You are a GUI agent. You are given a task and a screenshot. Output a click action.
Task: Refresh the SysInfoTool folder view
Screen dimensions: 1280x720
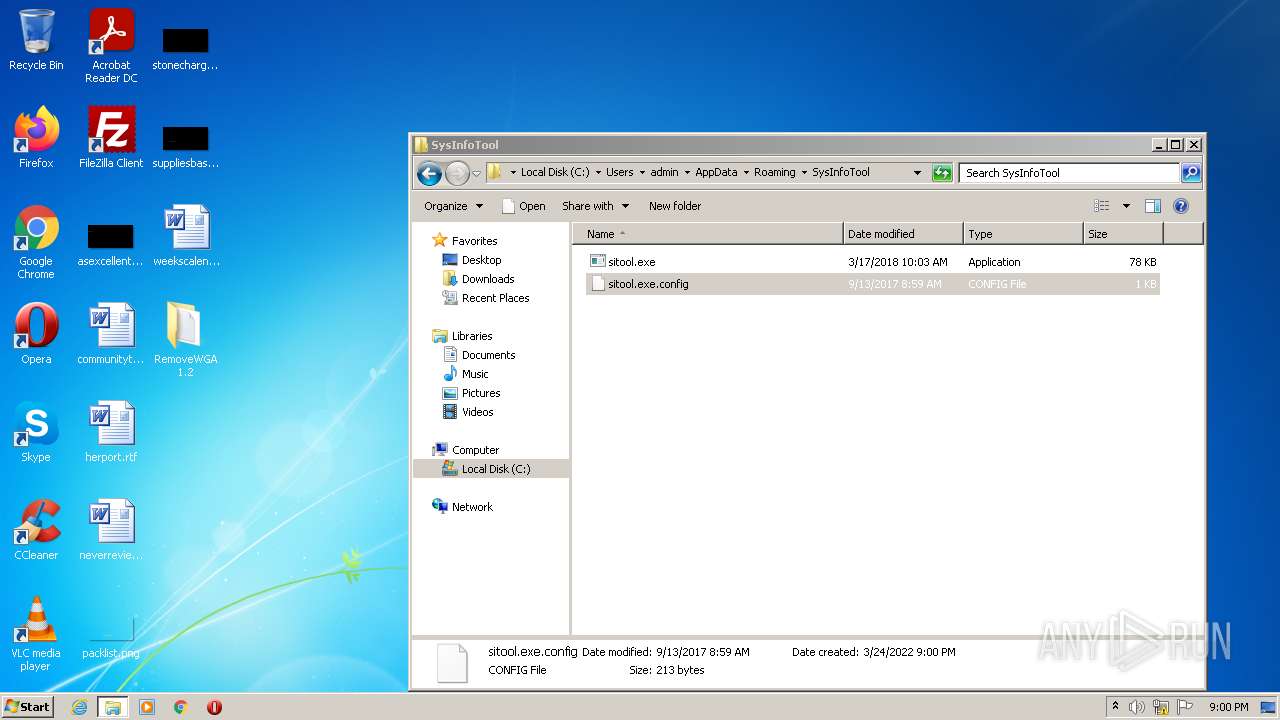point(942,173)
